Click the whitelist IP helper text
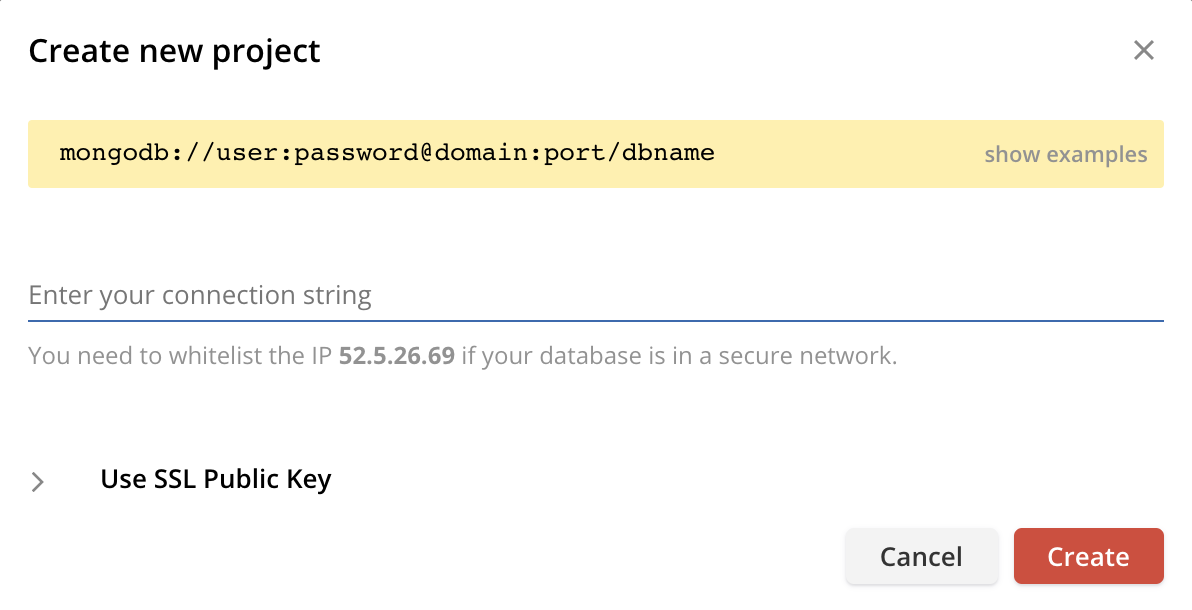 (462, 355)
